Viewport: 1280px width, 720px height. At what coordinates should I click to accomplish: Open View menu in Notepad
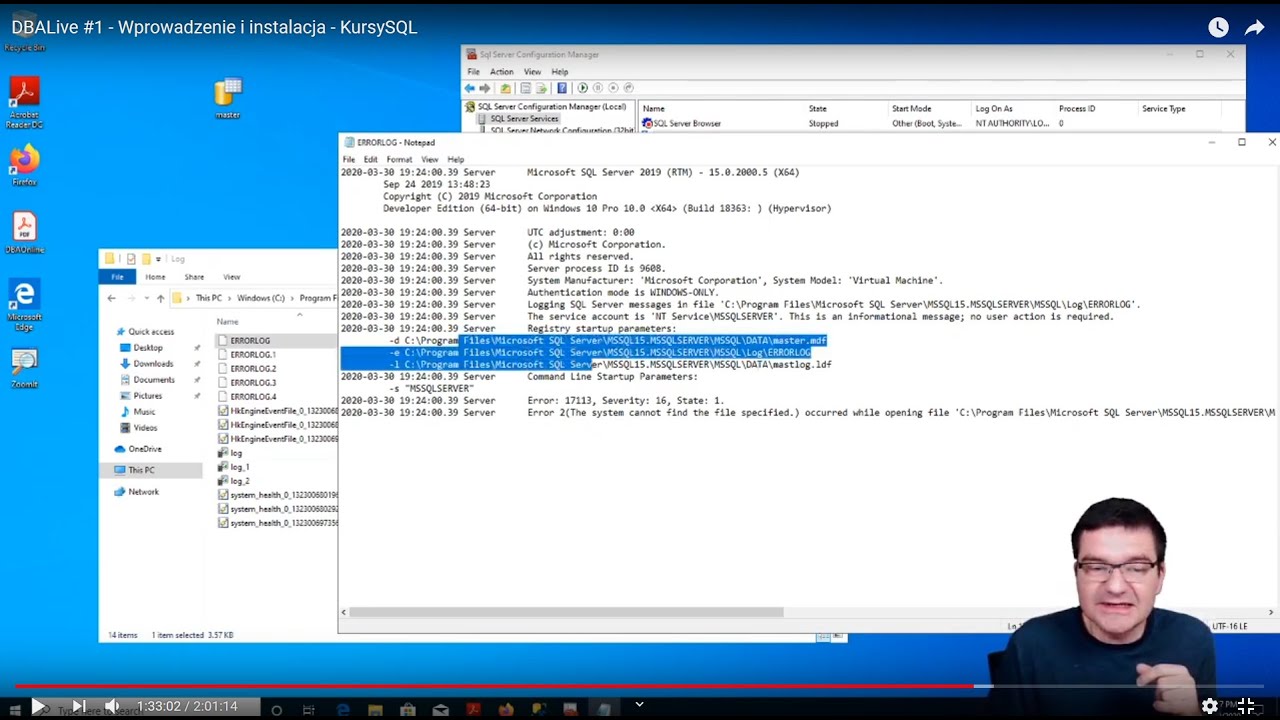pyautogui.click(x=429, y=159)
